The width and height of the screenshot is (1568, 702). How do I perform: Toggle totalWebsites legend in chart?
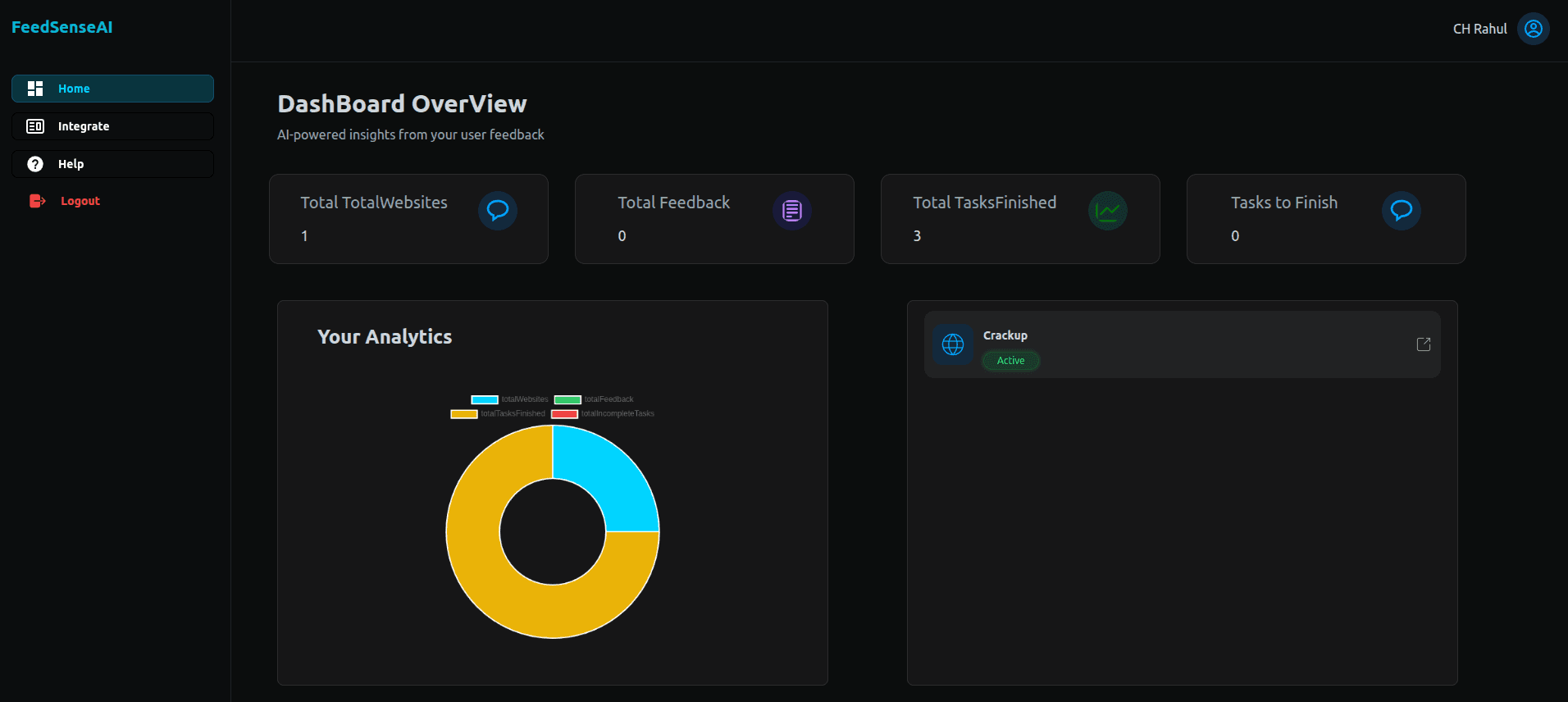(509, 399)
